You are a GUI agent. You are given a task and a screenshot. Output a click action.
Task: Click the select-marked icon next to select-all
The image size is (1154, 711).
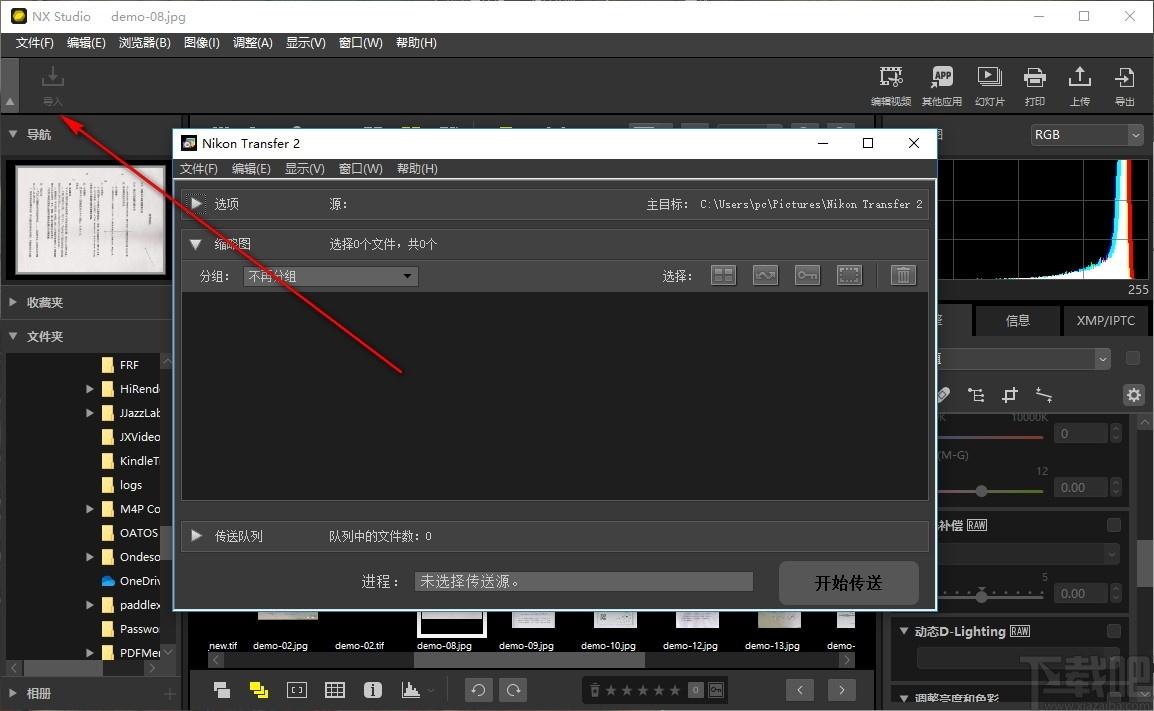765,275
